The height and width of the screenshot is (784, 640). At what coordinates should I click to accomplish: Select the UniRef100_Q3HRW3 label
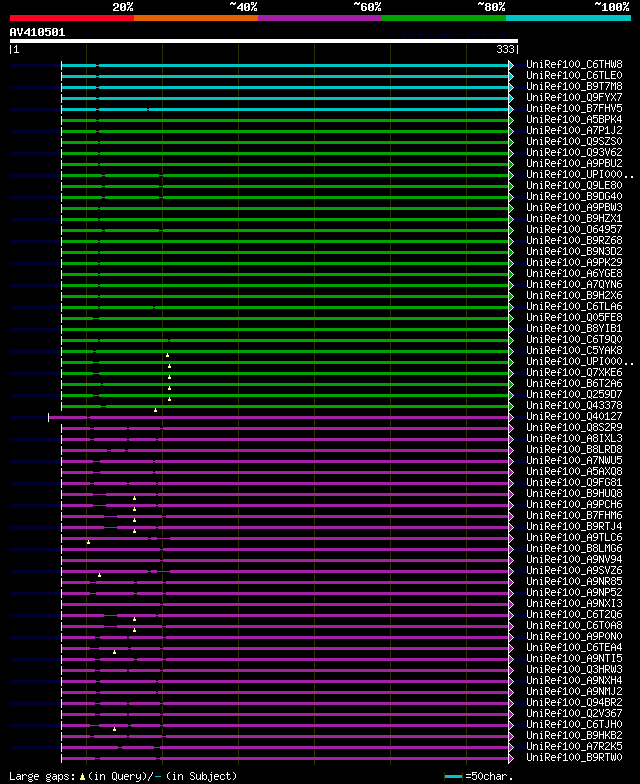(x=574, y=670)
